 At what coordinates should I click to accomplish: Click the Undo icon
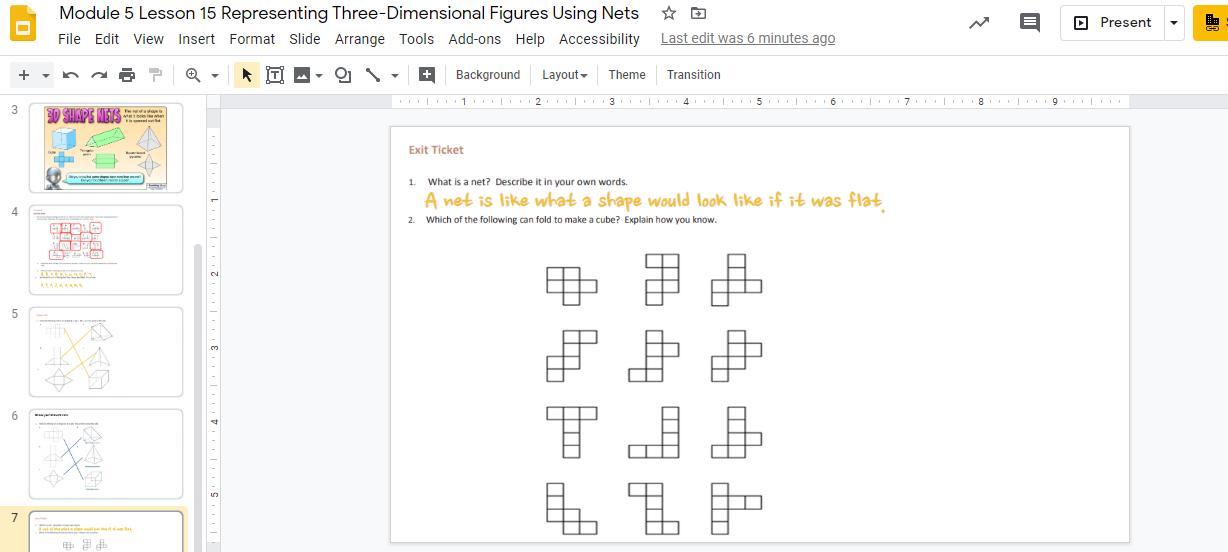tap(70, 75)
